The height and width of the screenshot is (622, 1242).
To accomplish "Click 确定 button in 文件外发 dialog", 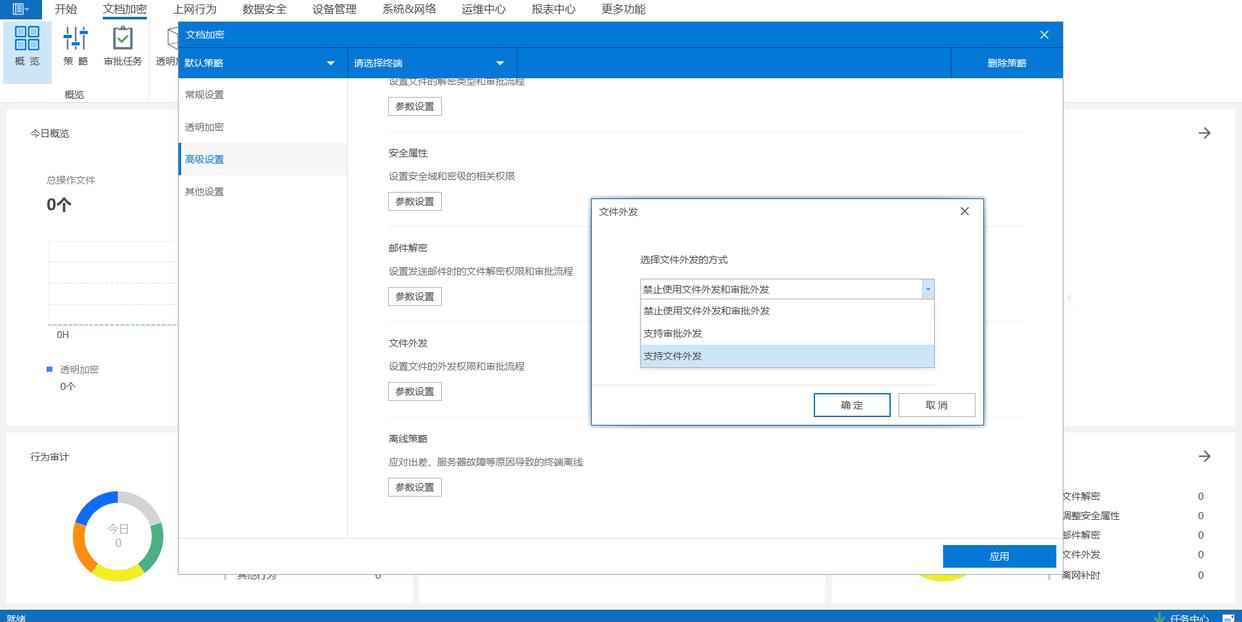I will 852,405.
